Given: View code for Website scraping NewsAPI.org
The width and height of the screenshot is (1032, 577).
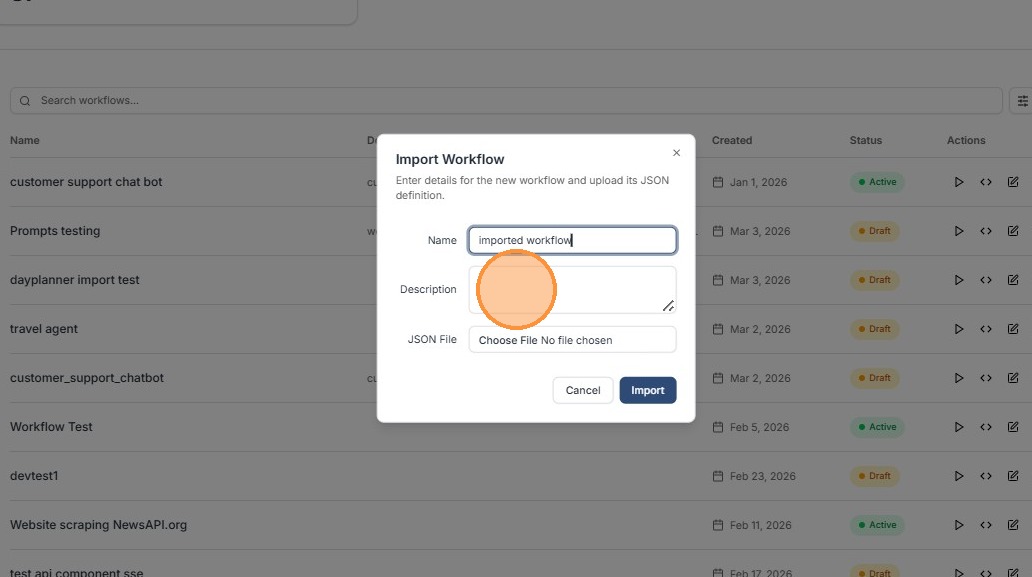Looking at the screenshot, I should (x=986, y=525).
